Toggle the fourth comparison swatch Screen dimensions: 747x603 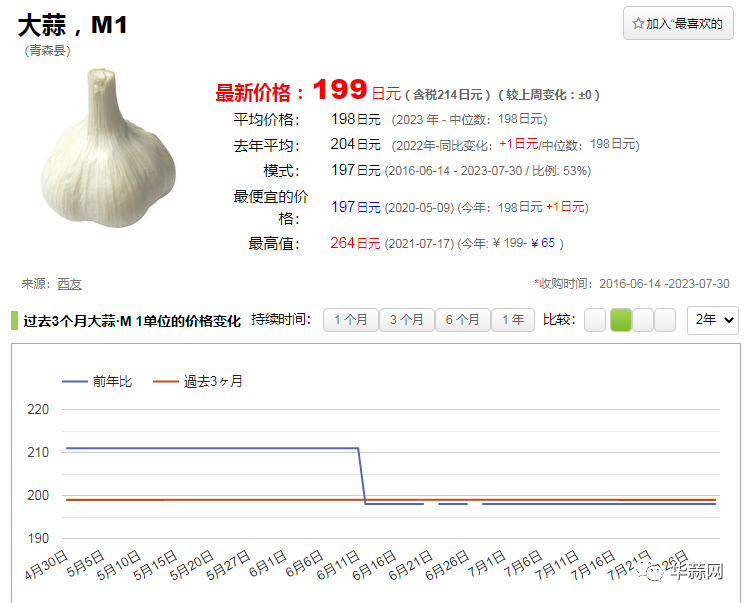665,320
